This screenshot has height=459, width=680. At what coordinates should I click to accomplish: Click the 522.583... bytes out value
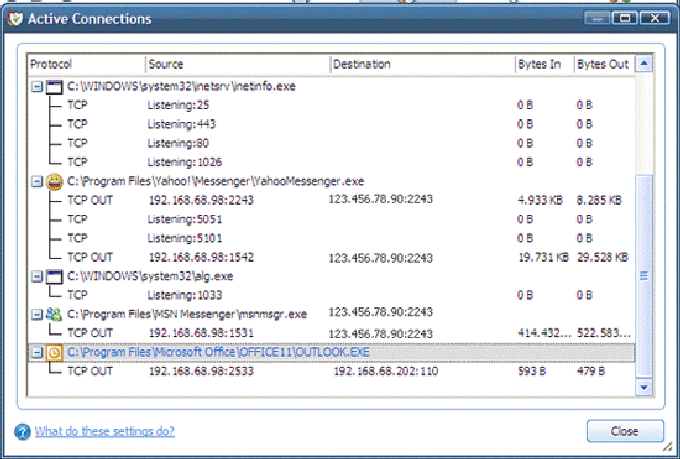(x=604, y=333)
